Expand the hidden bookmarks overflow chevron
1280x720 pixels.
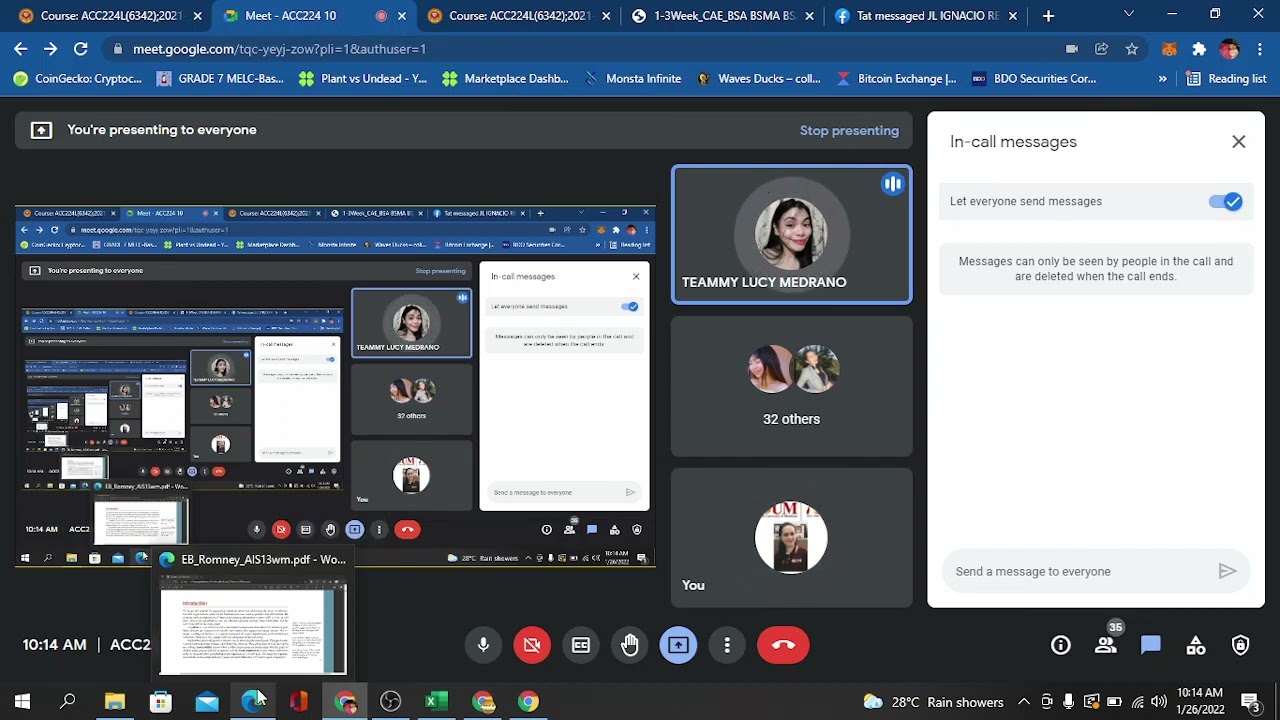coord(1162,79)
